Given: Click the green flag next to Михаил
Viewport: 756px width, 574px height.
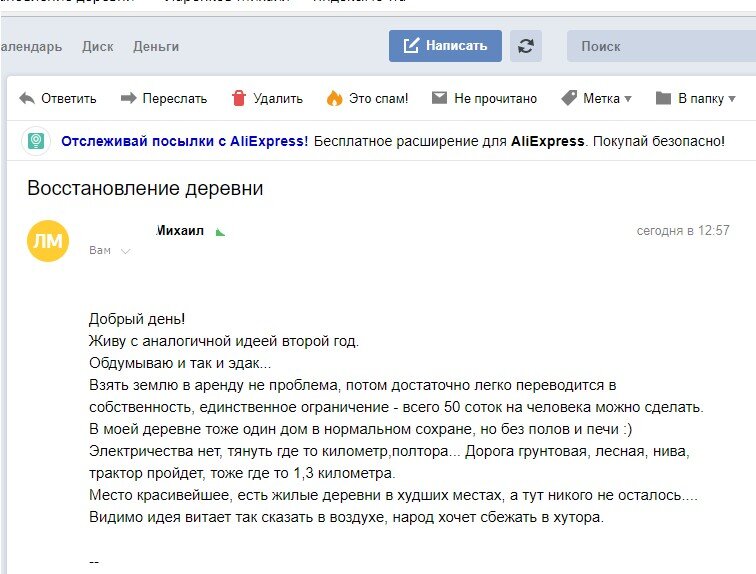Looking at the screenshot, I should click(220, 232).
